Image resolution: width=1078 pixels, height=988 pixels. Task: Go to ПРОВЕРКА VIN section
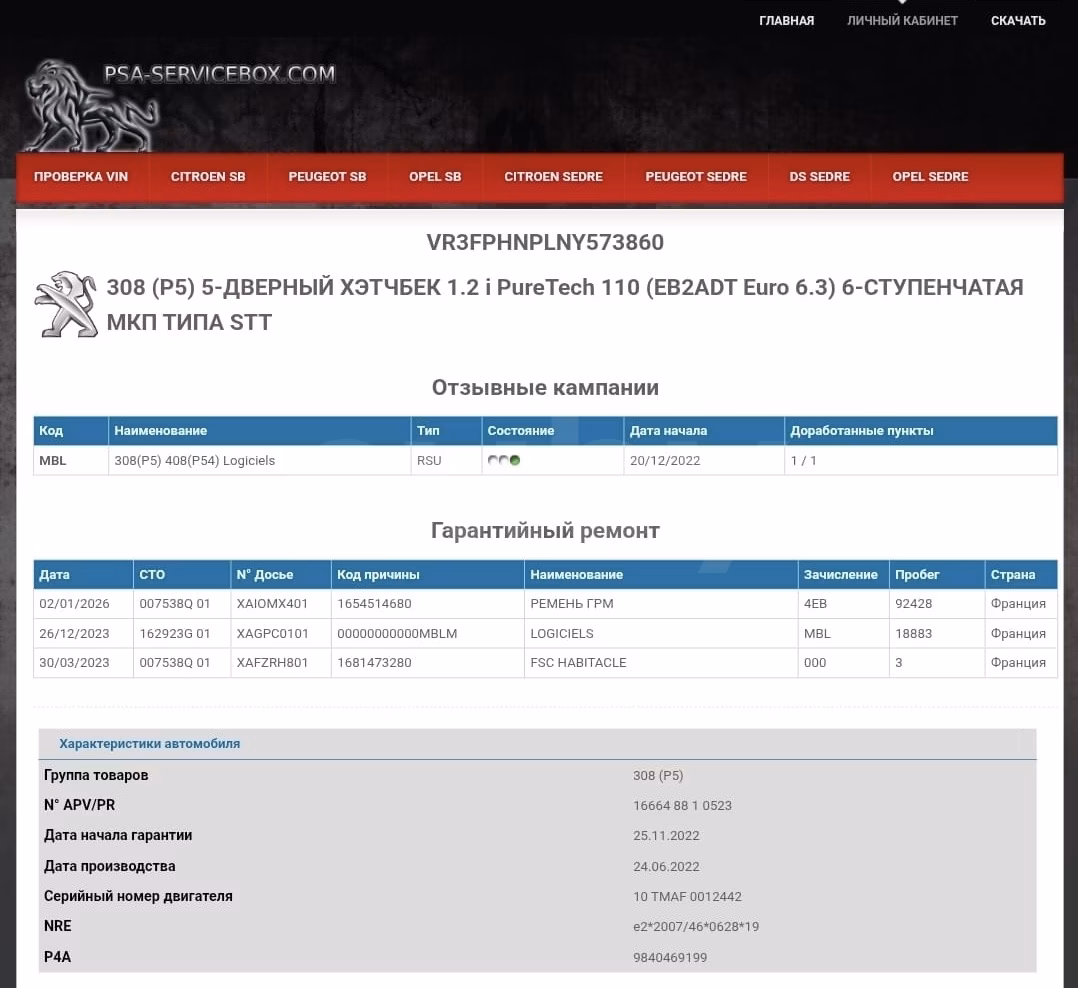(81, 177)
